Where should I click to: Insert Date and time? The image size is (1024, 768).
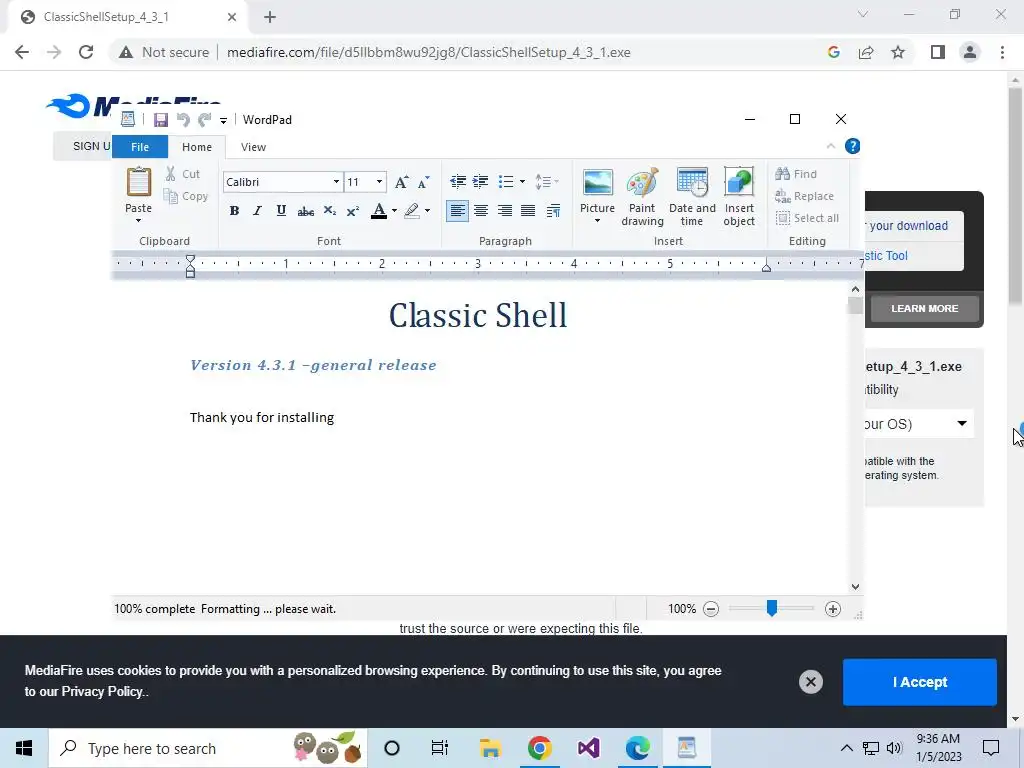coord(692,196)
